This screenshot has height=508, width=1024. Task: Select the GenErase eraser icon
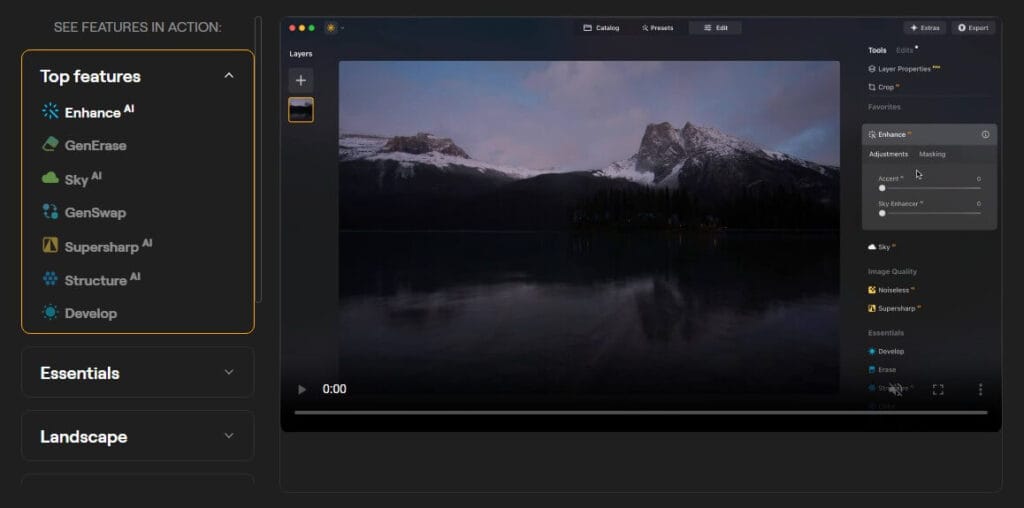pyautogui.click(x=50, y=145)
